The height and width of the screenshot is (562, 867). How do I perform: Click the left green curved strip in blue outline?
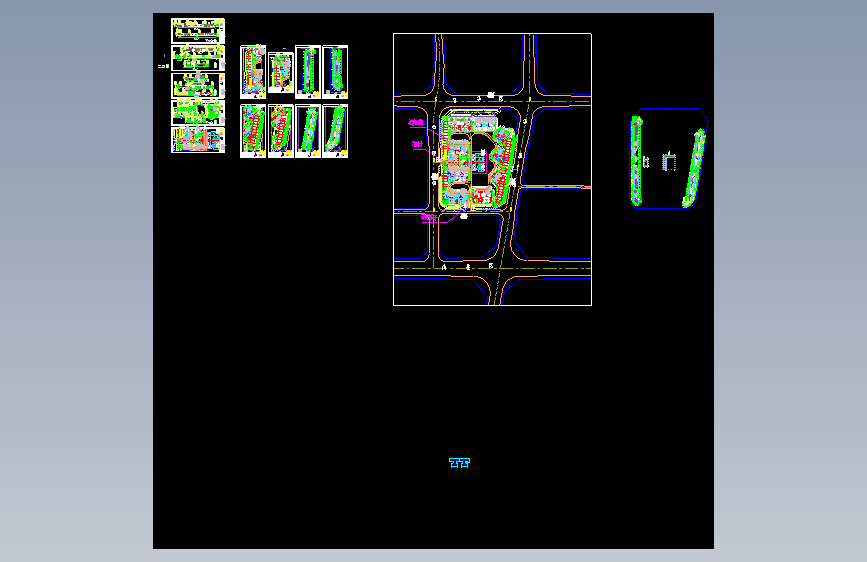pos(636,161)
